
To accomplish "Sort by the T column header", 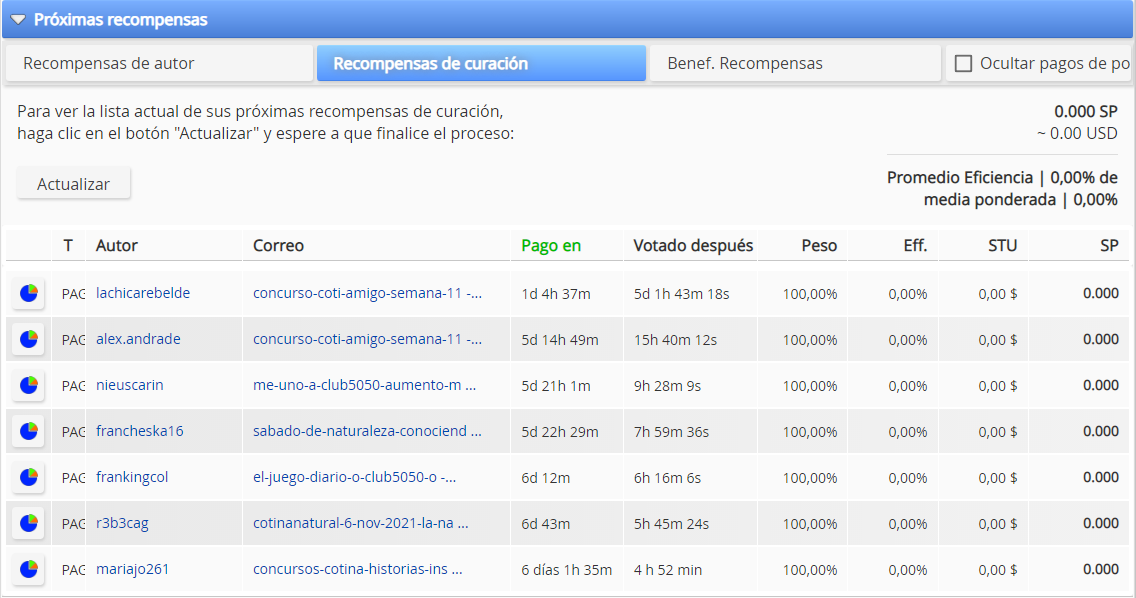I will [68, 246].
